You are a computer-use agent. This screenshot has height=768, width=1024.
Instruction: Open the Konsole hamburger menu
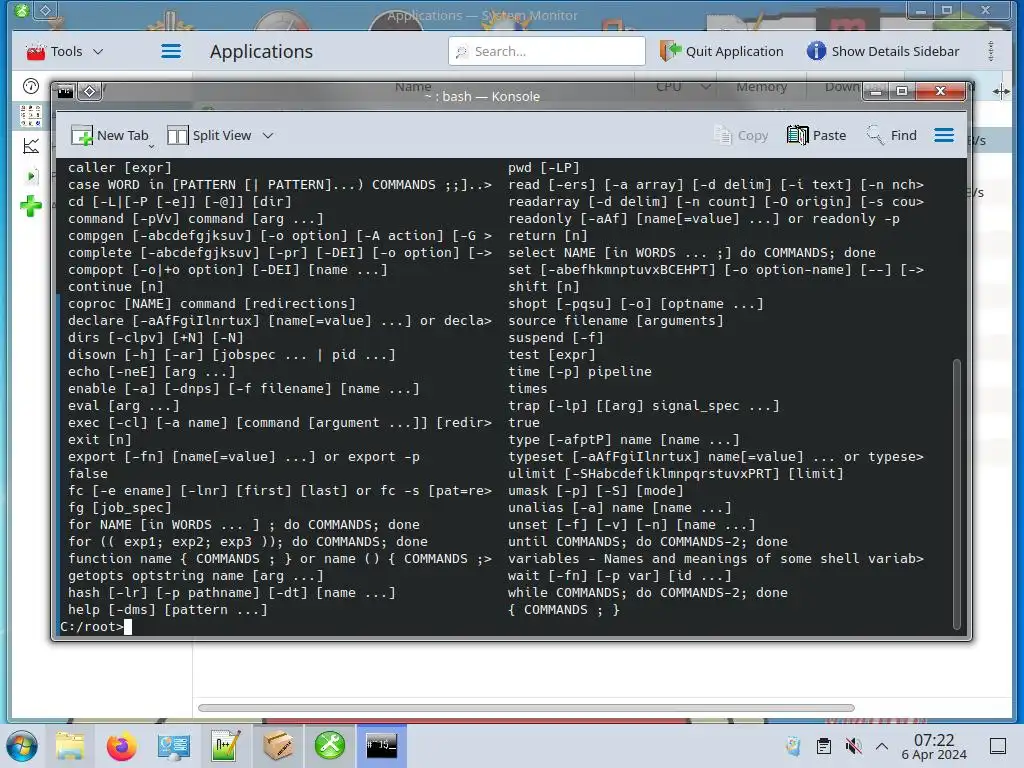pyautogui.click(x=944, y=135)
